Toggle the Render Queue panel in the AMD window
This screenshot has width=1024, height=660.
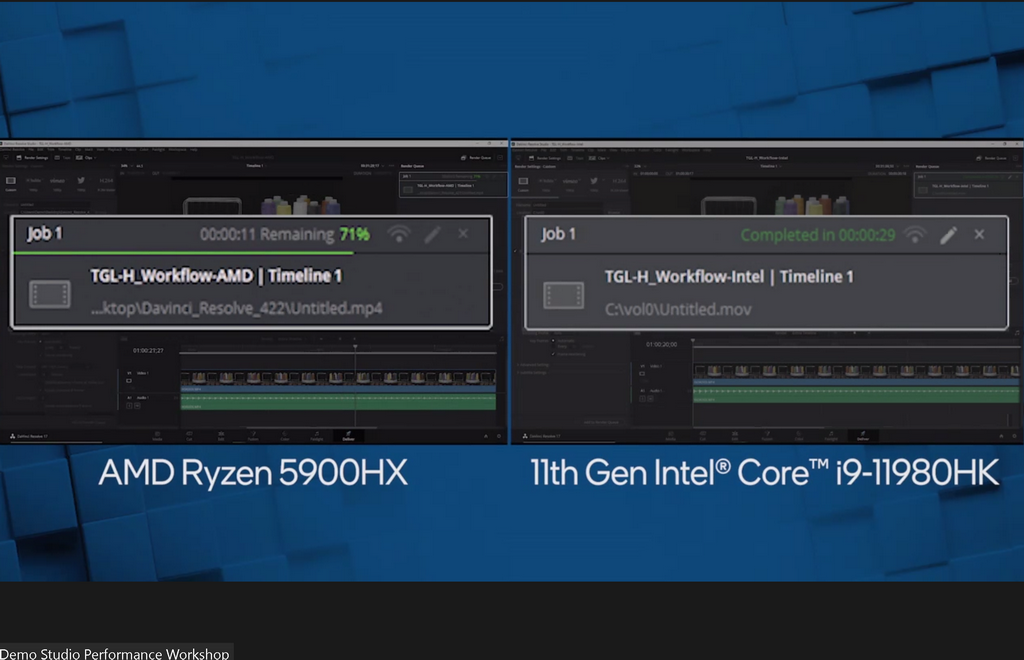476,157
